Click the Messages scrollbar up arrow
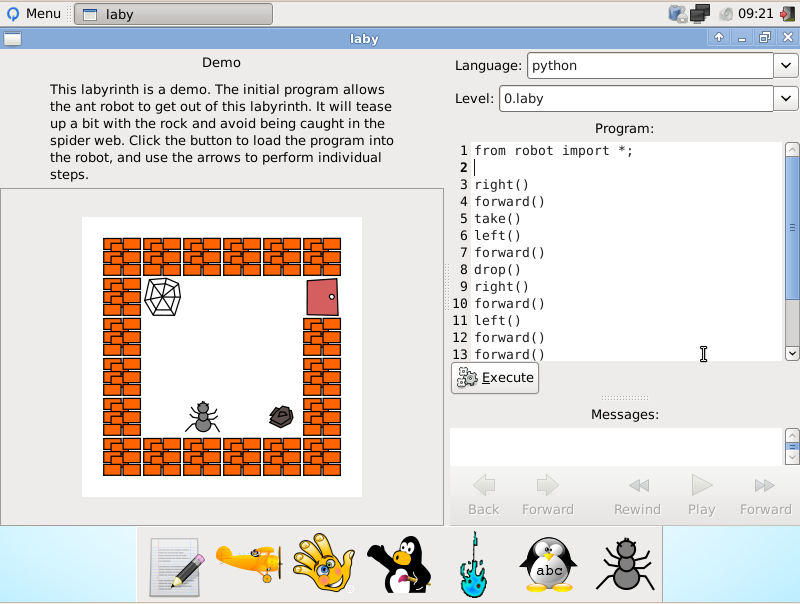 coord(792,435)
